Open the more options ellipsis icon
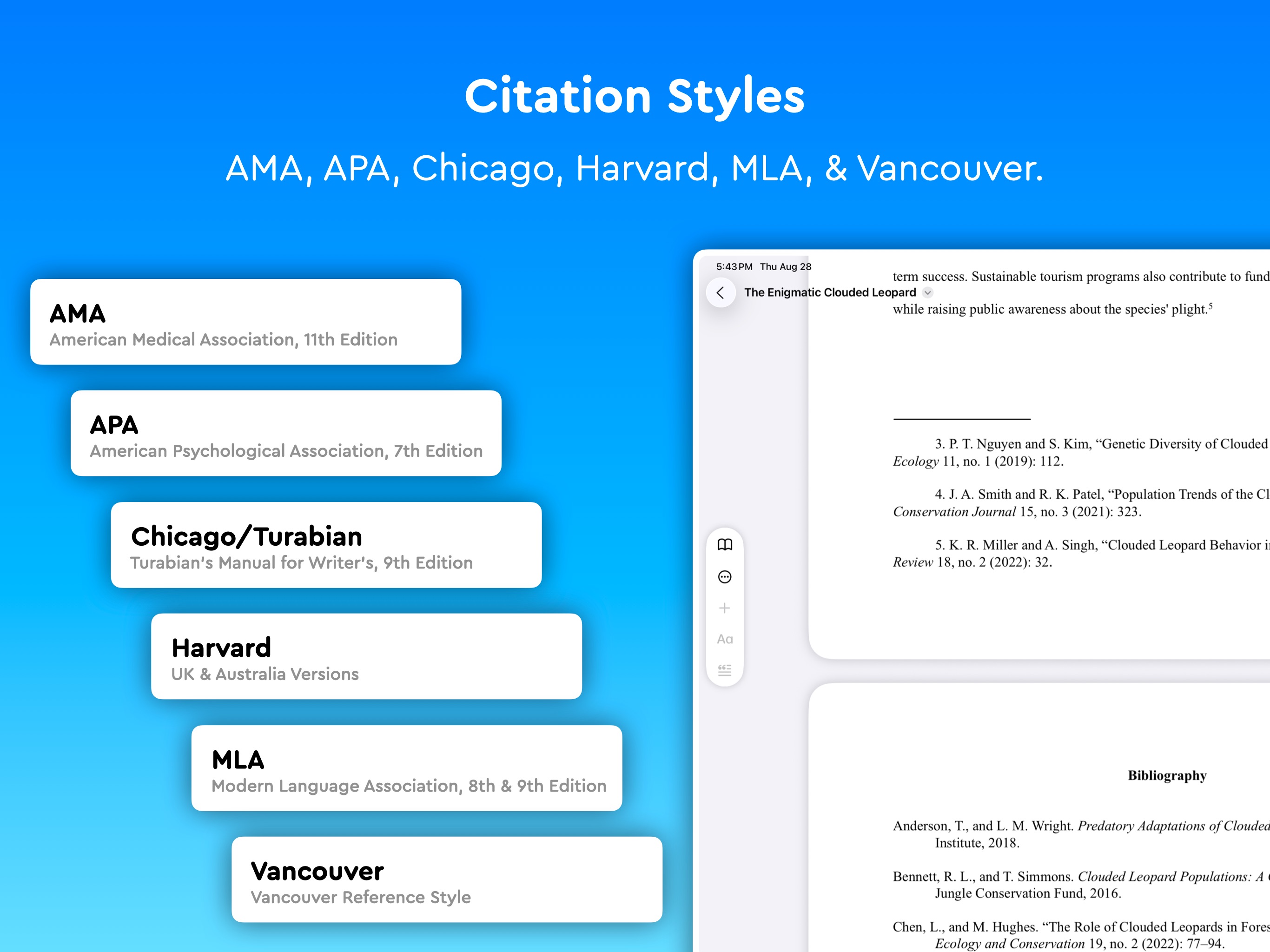The image size is (1270, 952). click(x=725, y=576)
